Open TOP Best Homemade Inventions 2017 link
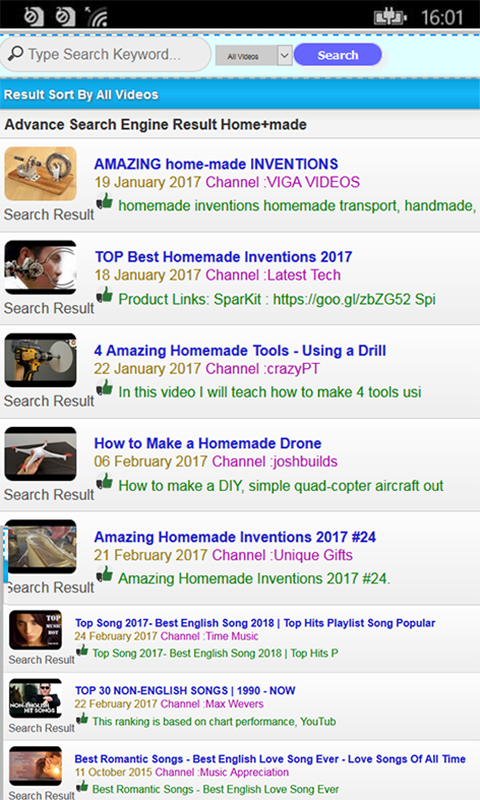The width and height of the screenshot is (480, 800). coord(223,257)
